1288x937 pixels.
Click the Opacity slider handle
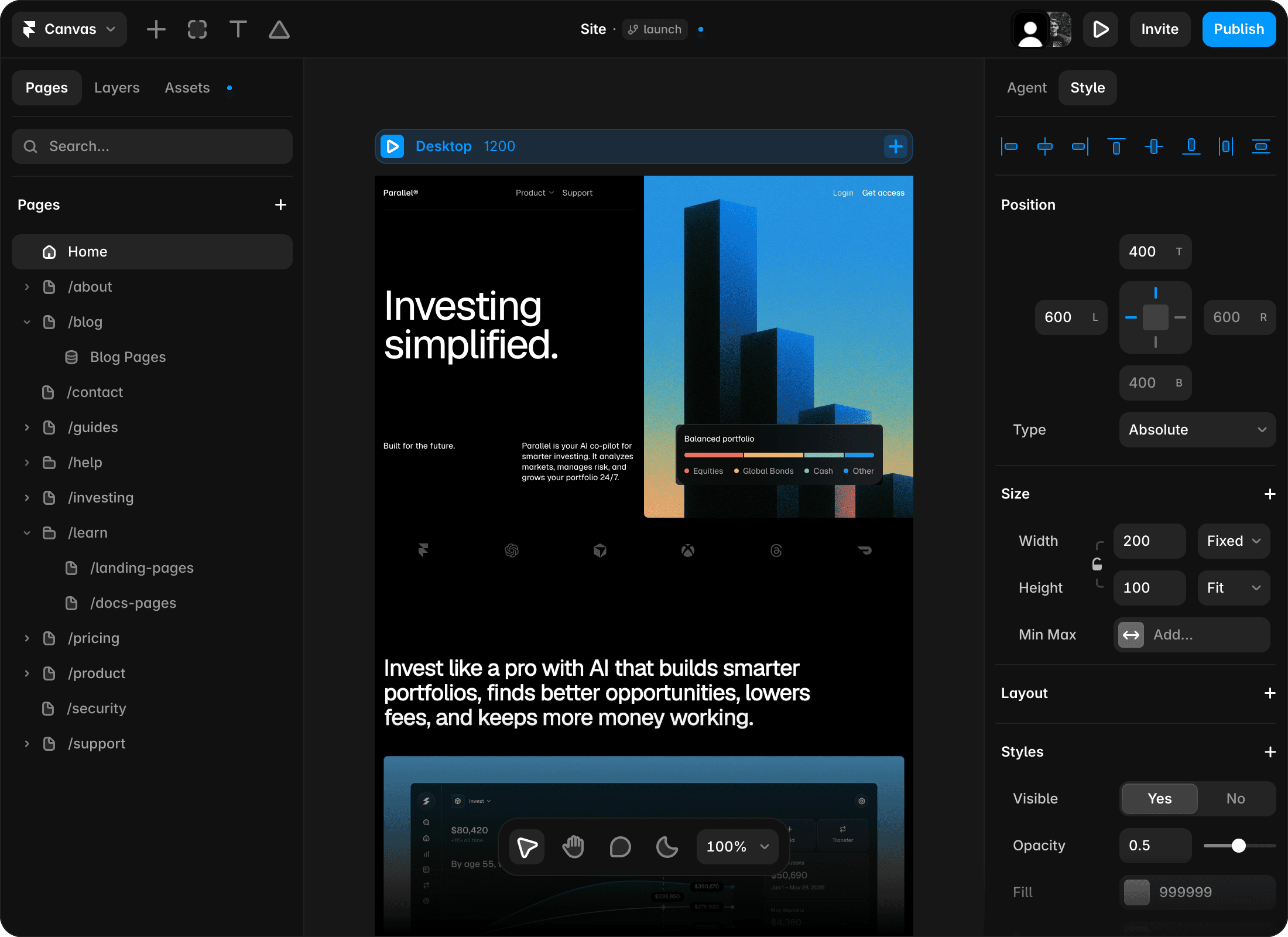click(x=1238, y=846)
